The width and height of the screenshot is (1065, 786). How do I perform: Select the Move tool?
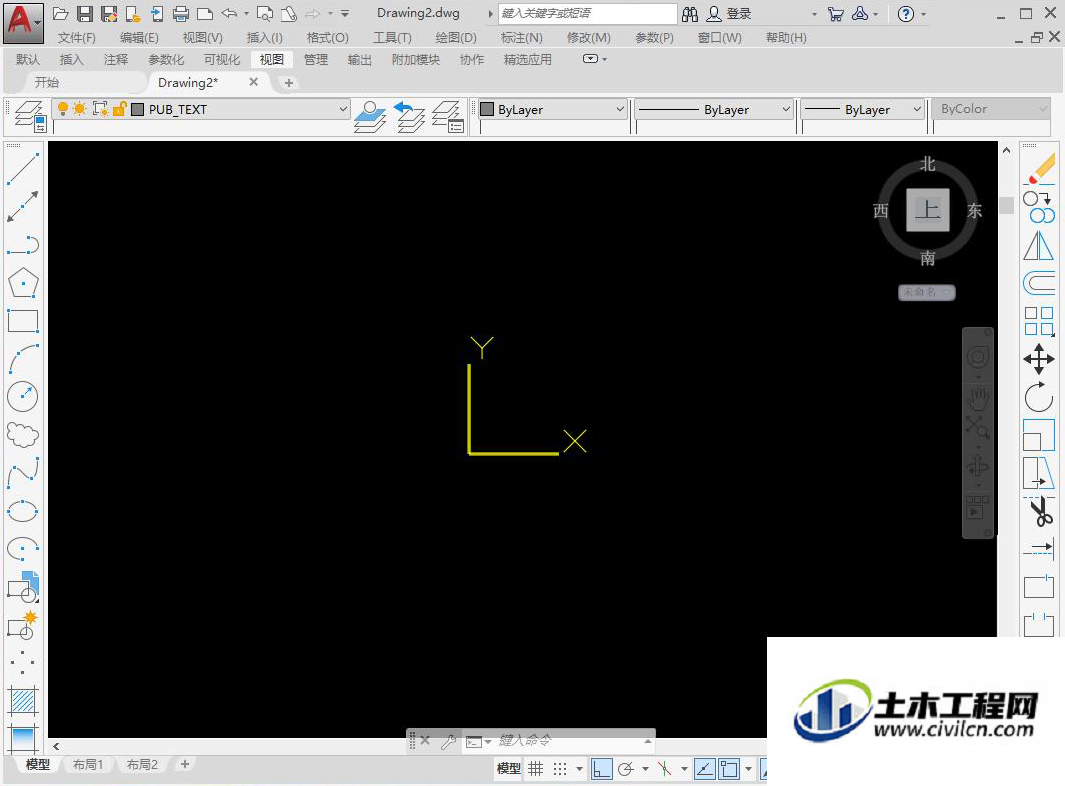tap(1039, 359)
